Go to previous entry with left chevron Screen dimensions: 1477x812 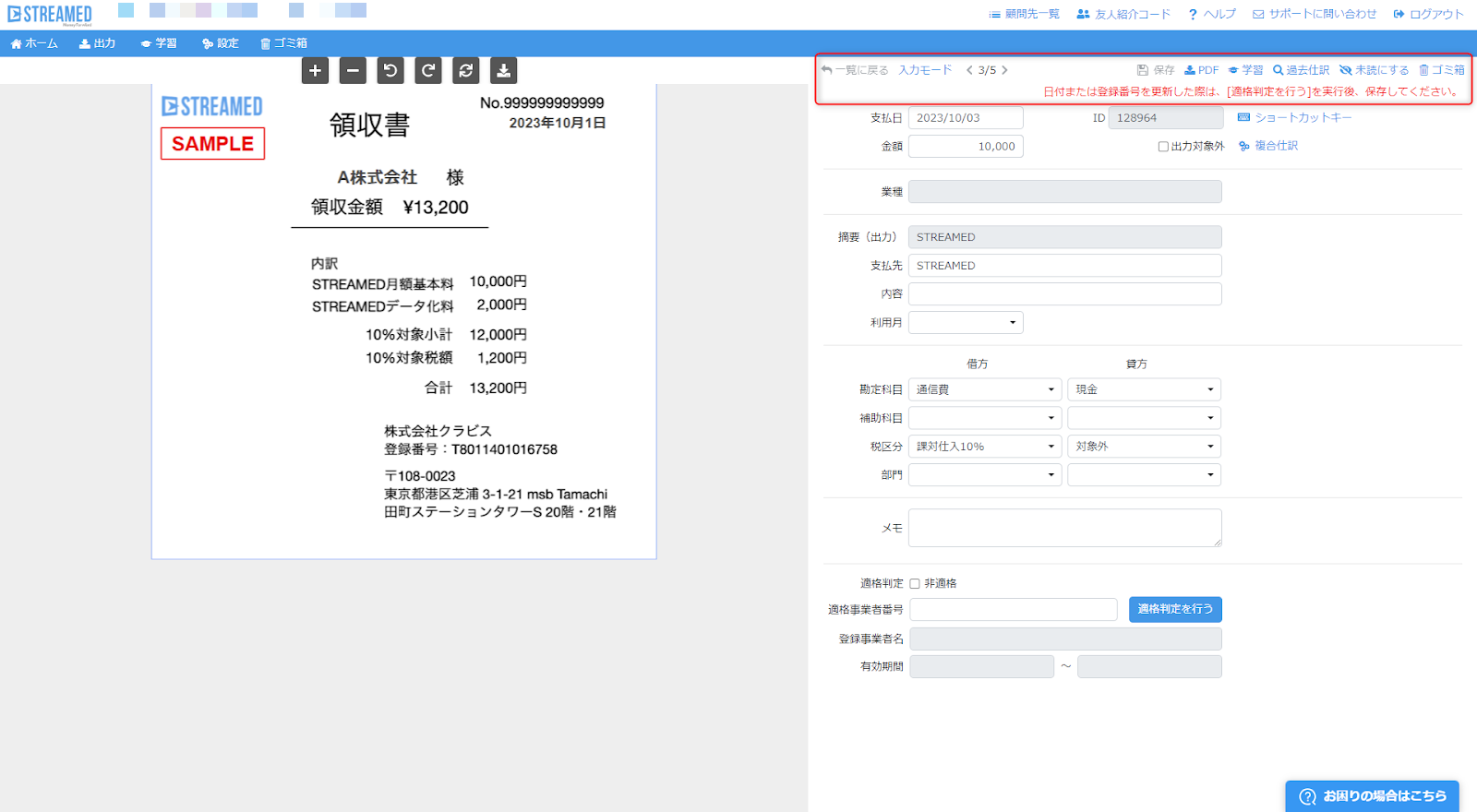coord(969,70)
